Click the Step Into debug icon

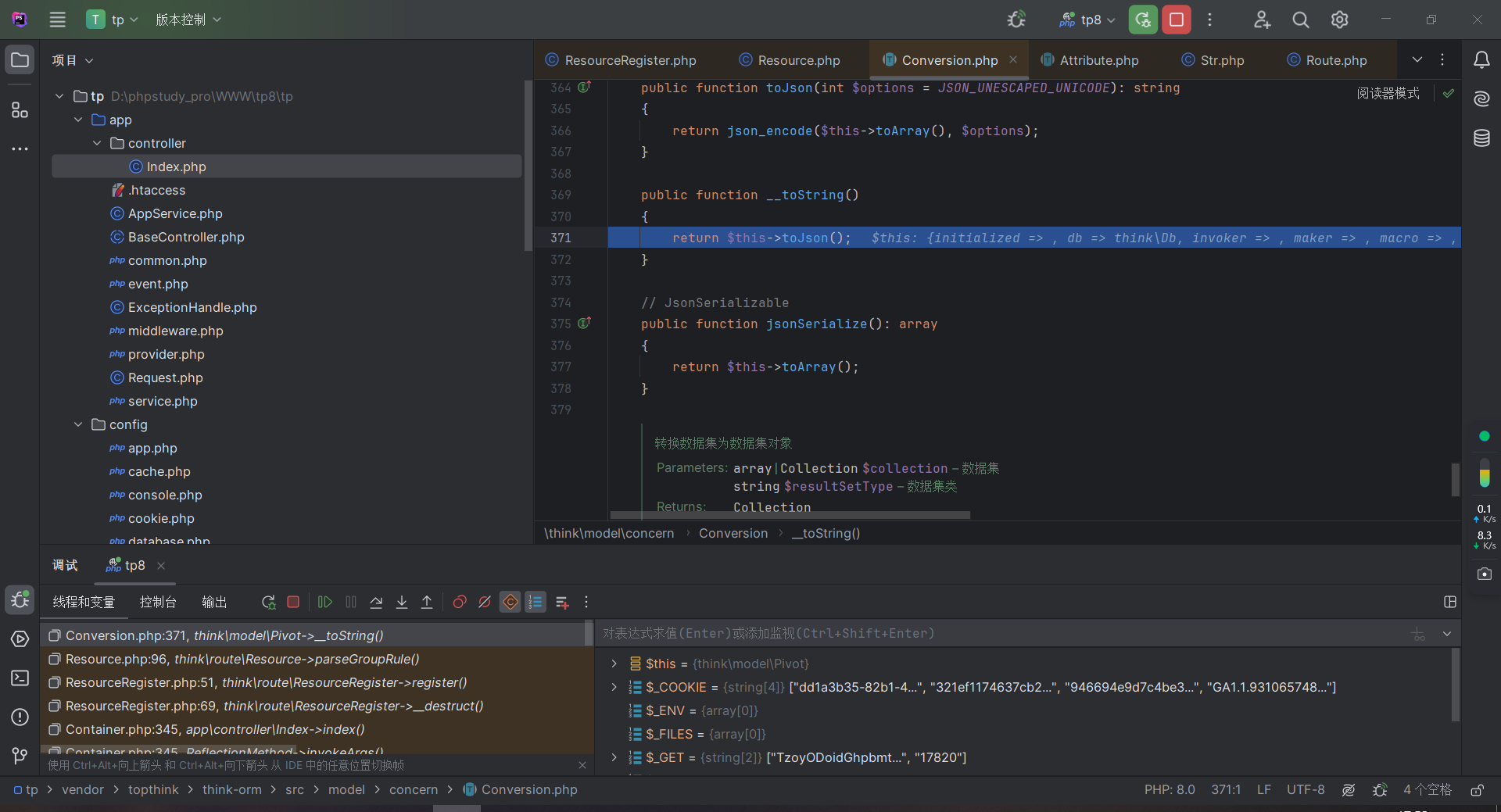[x=402, y=602]
